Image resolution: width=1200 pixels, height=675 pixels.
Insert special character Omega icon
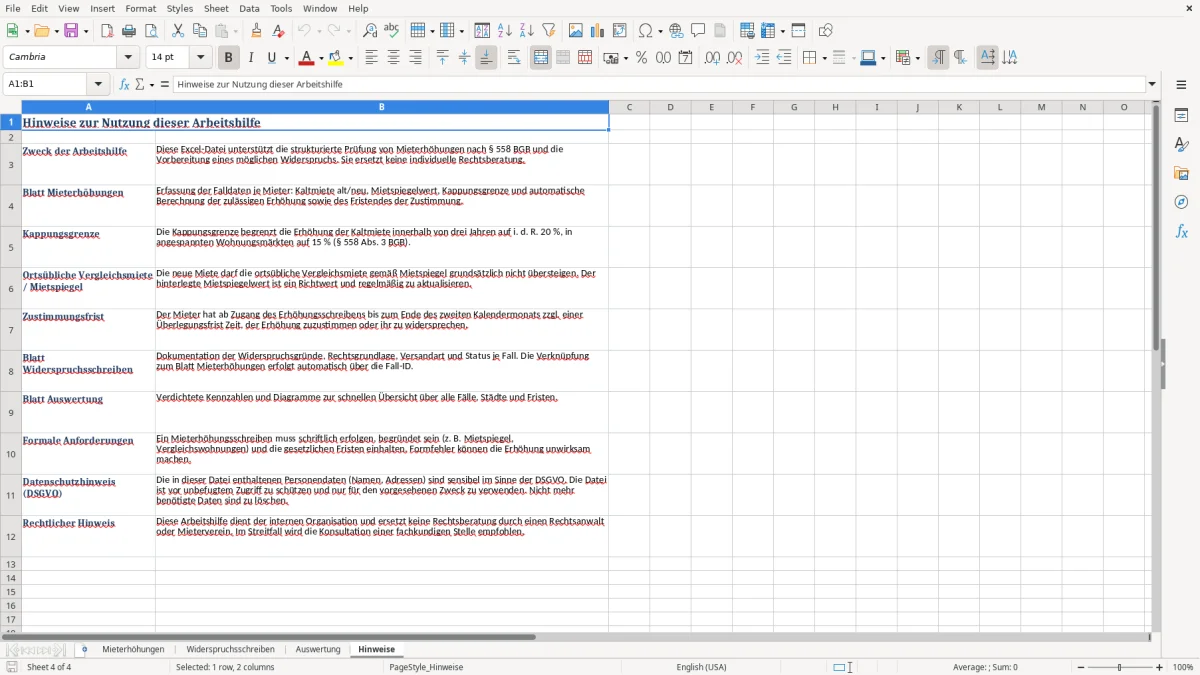coord(645,31)
